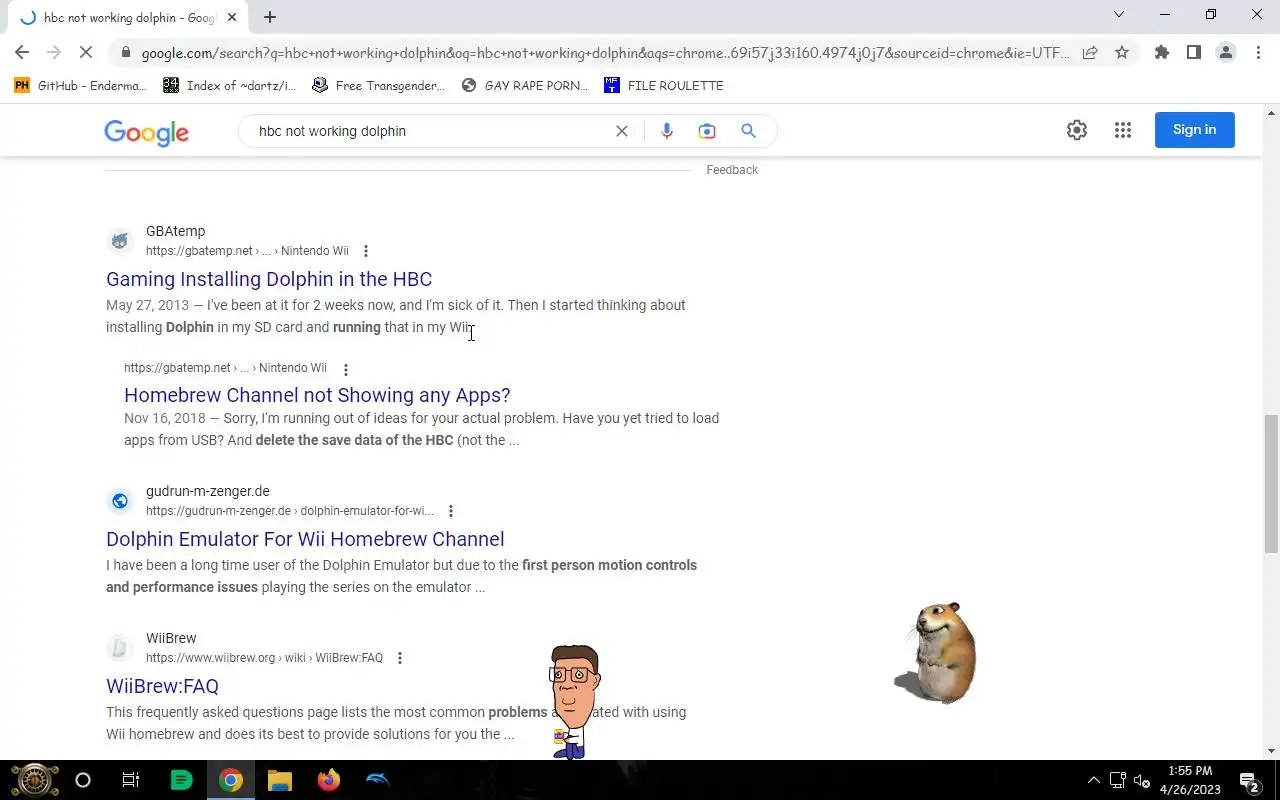Click the Feedback link
The width and height of the screenshot is (1280, 800).
click(x=732, y=170)
